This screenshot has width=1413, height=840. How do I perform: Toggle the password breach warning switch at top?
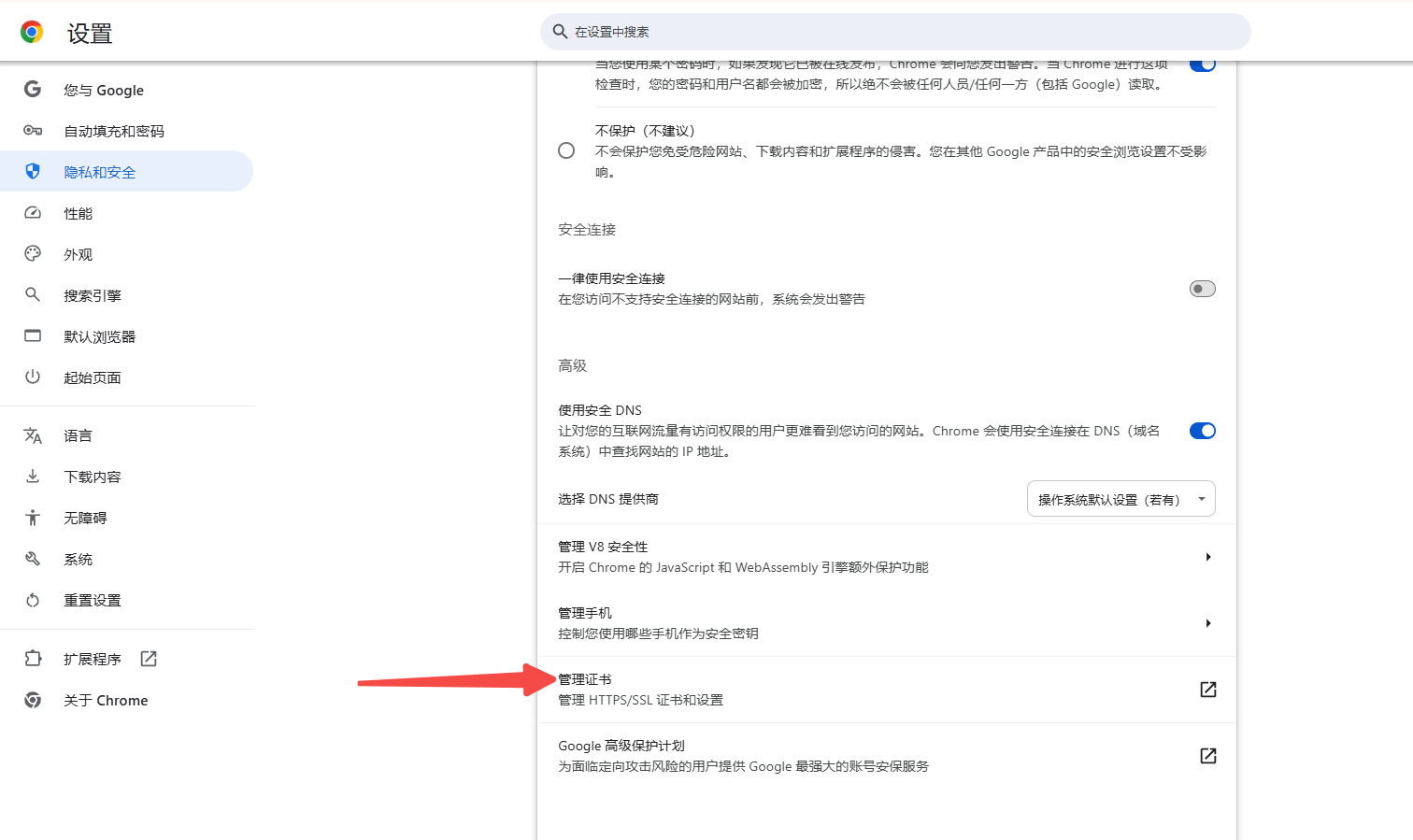click(1203, 64)
